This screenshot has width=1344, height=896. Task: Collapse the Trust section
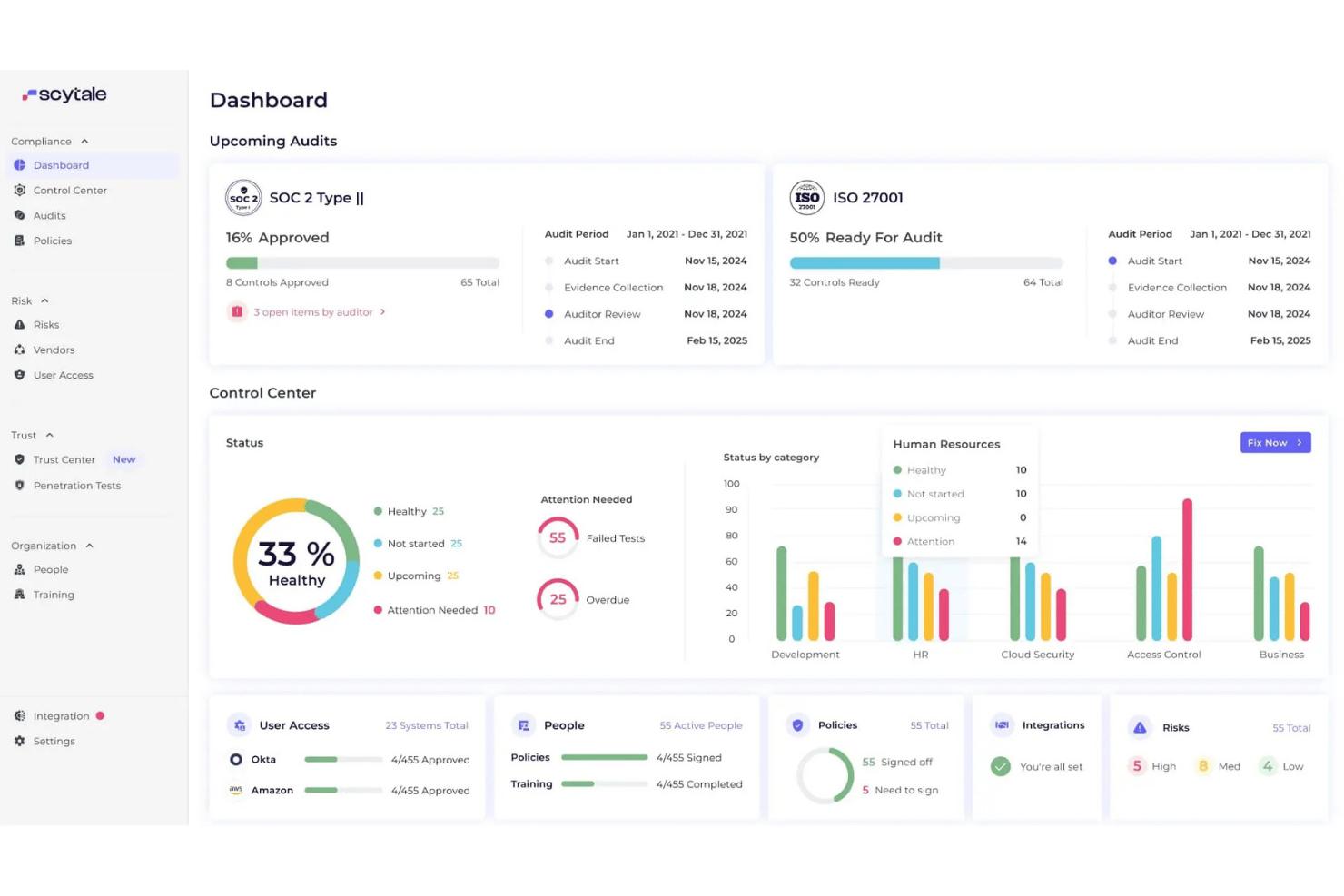tap(50, 436)
